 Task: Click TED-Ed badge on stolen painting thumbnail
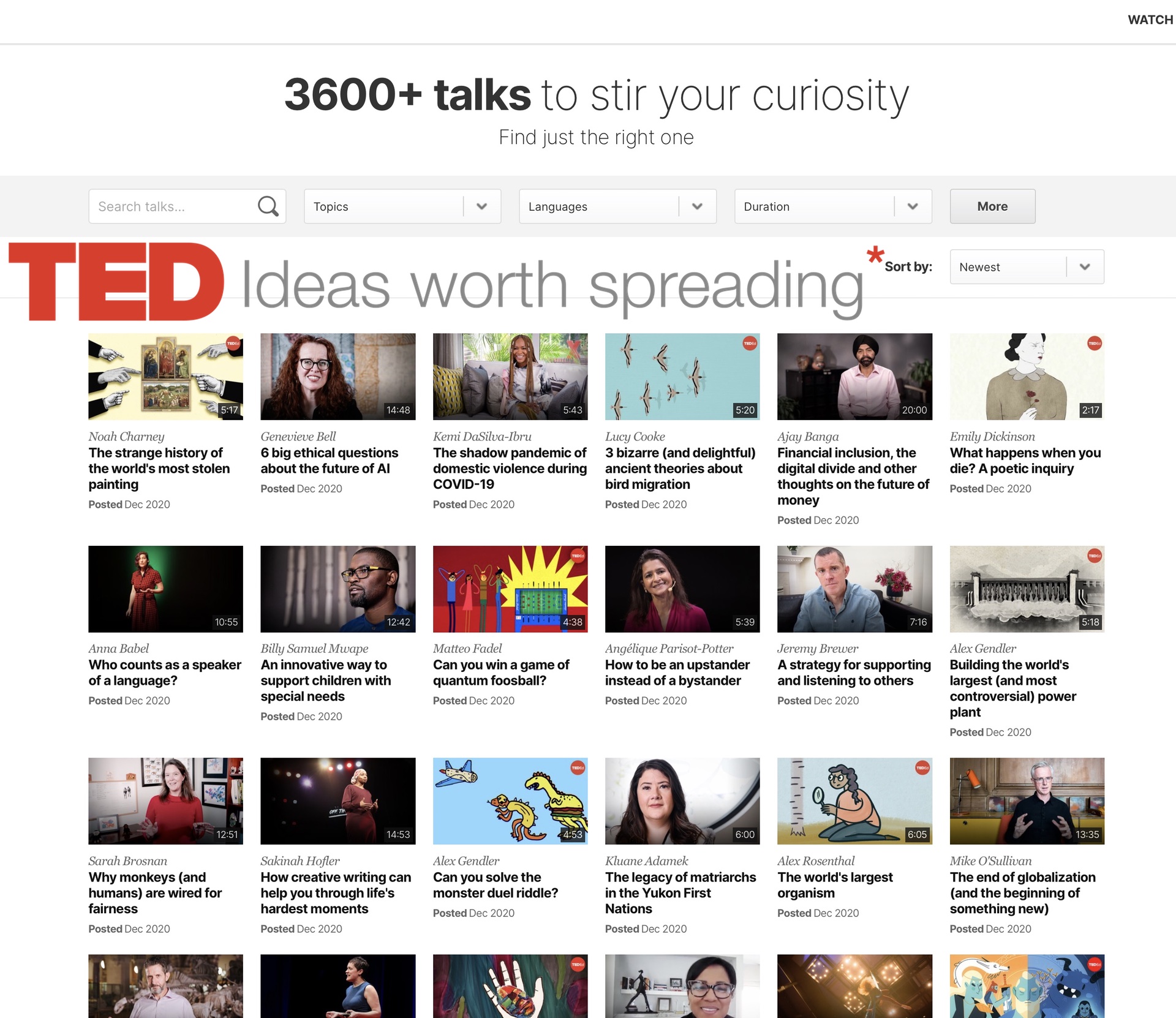(233, 344)
